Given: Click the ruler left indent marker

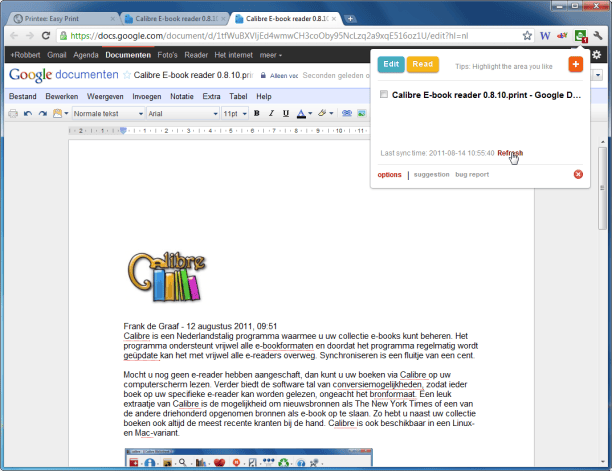Looking at the screenshot, I should pos(123,130).
